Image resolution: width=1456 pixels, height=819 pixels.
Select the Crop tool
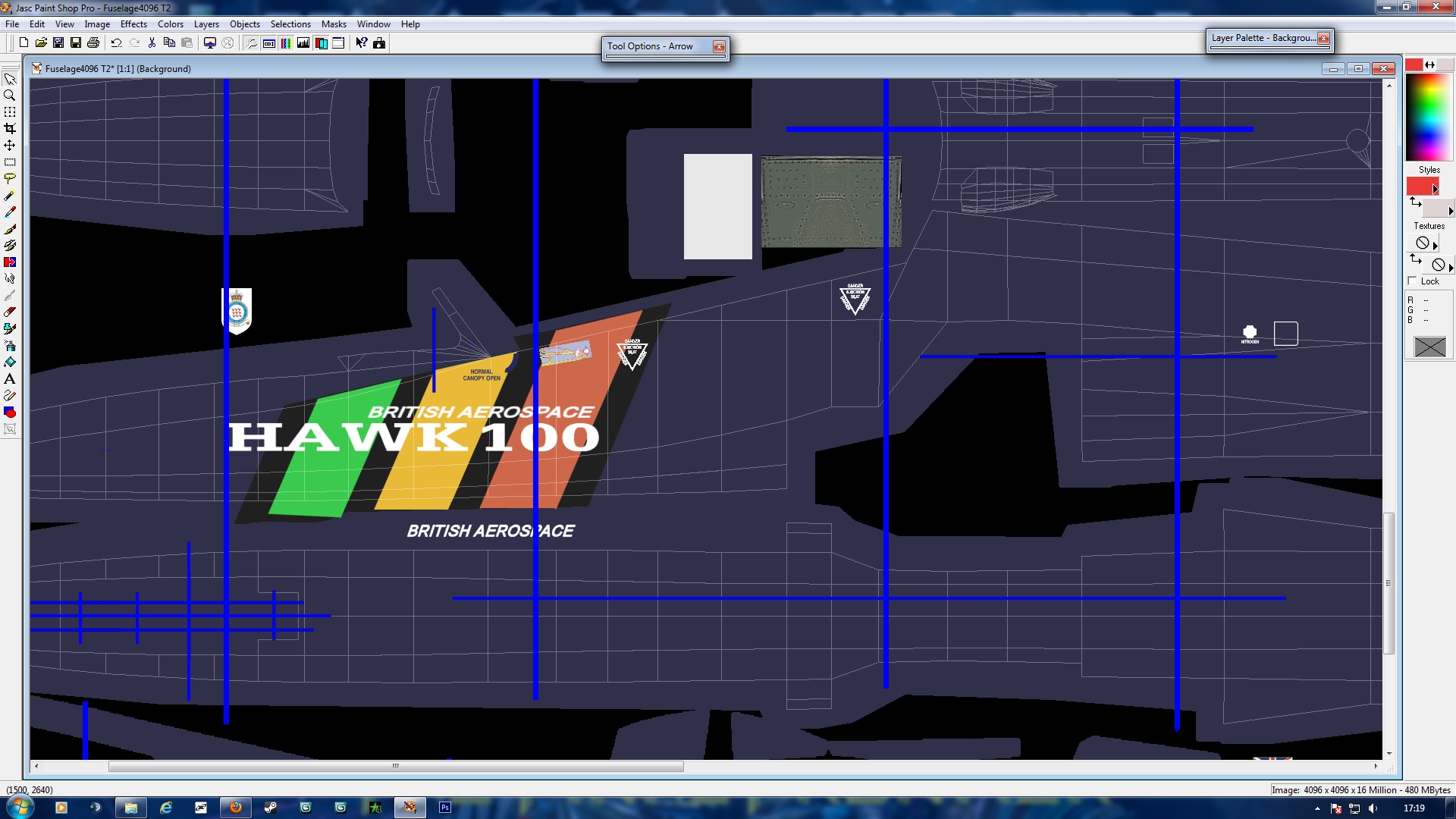pyautogui.click(x=10, y=129)
